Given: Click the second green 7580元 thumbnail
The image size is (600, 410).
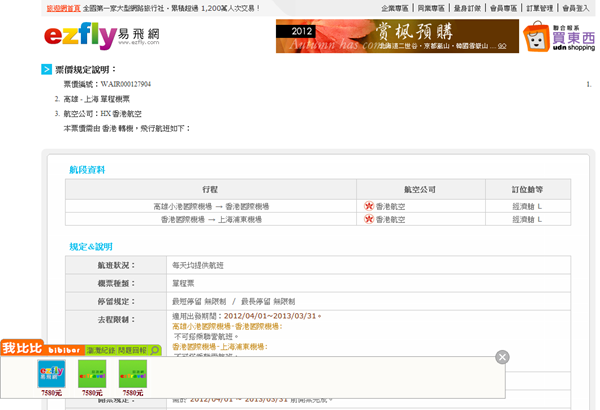Looking at the screenshot, I should 92,375.
